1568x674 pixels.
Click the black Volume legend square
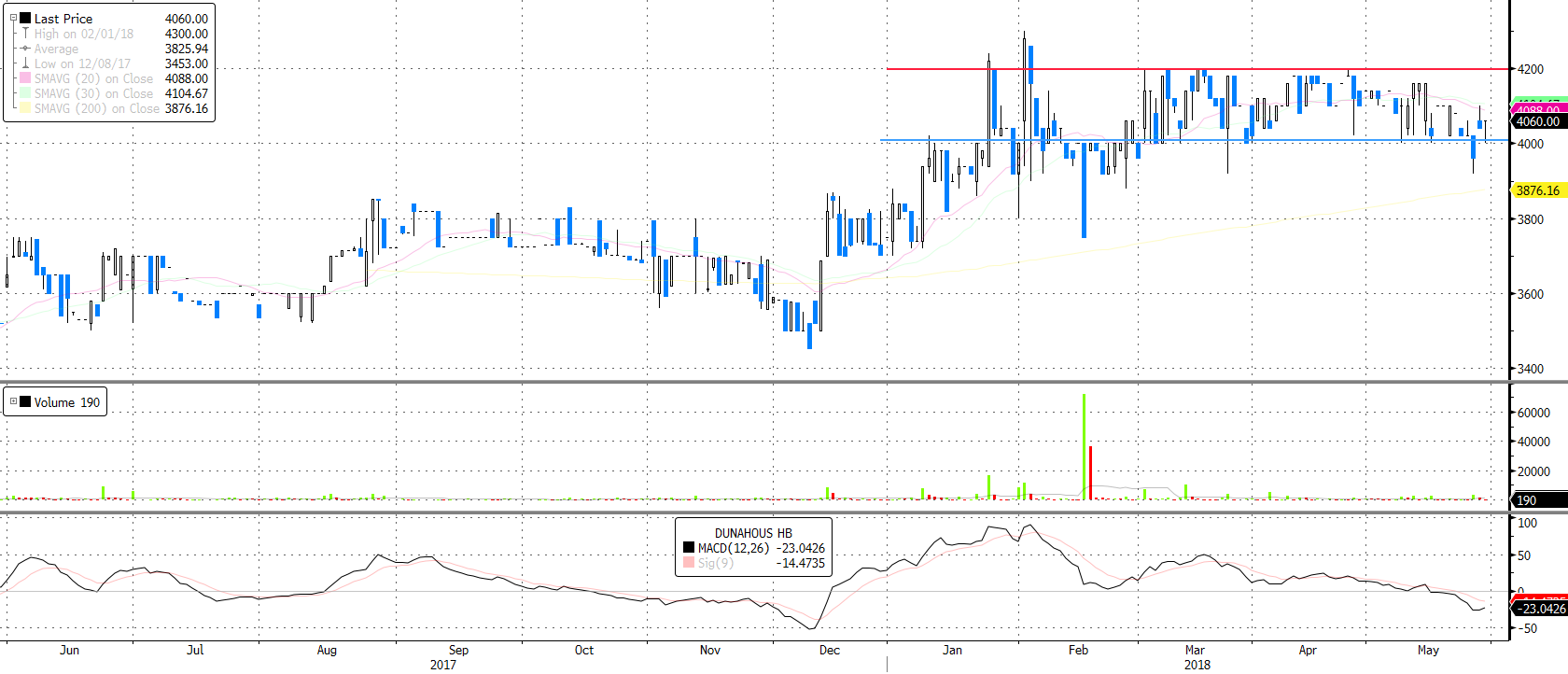coord(25,401)
